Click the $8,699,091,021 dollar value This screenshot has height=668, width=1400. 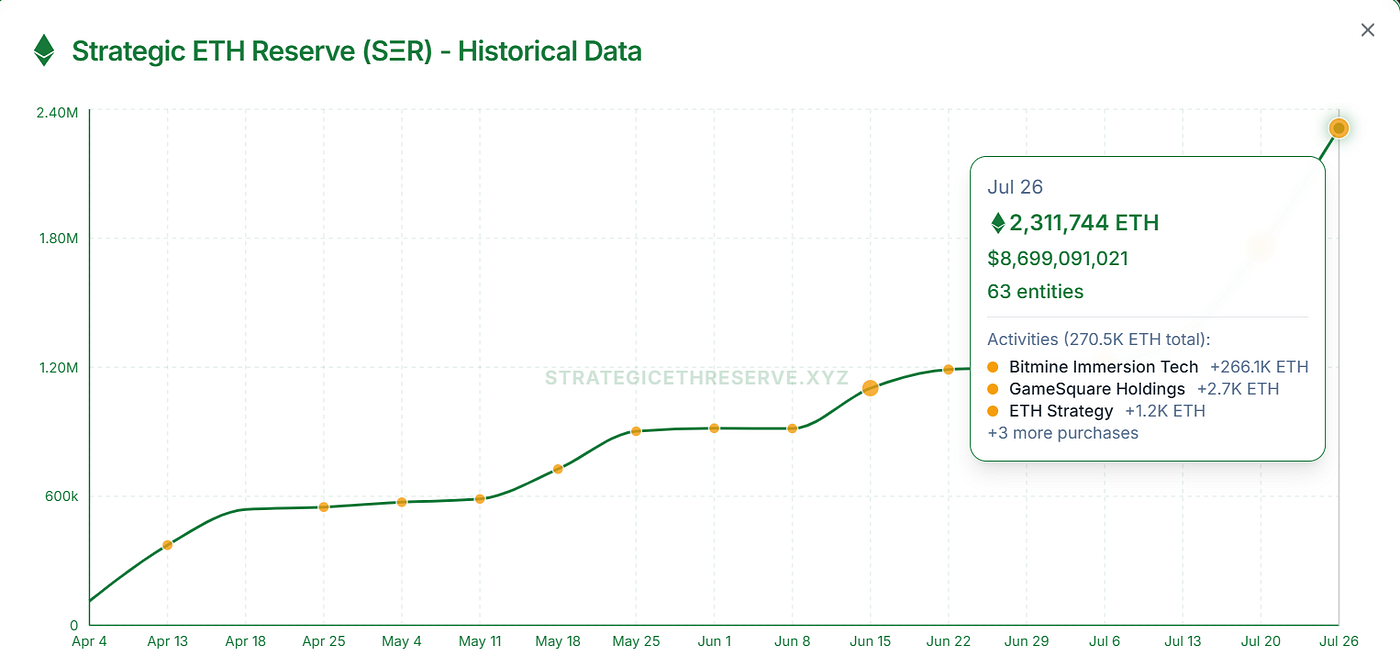(x=1057, y=258)
